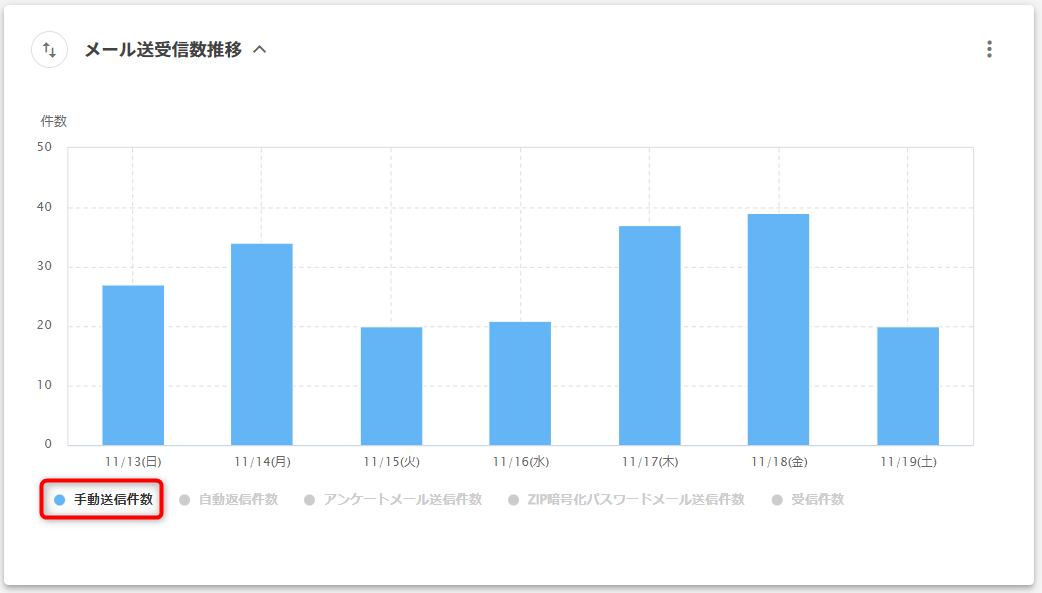Click the 11/14(月) bar
Image resolution: width=1042 pixels, height=593 pixels.
pos(262,344)
